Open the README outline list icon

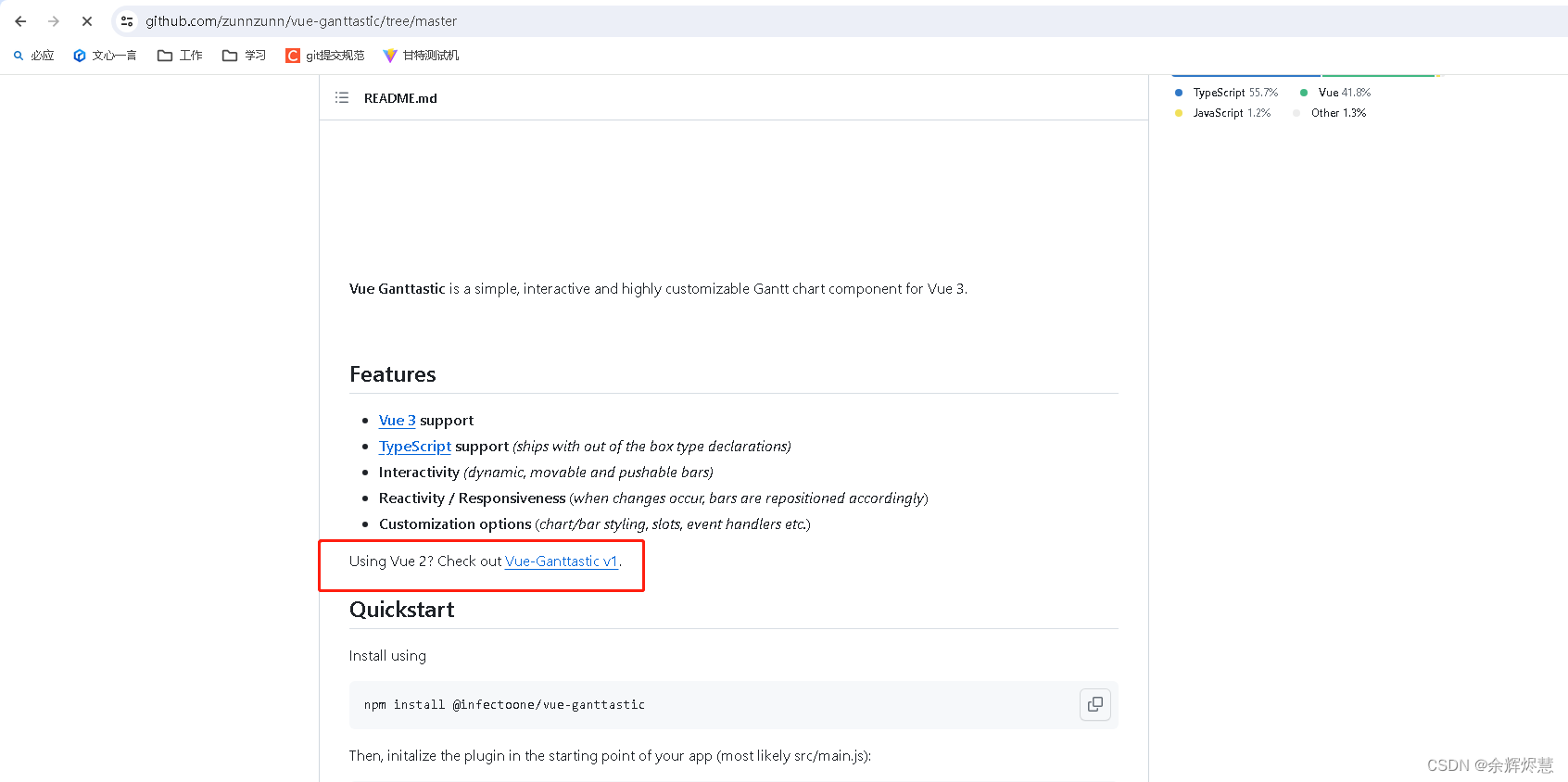(x=342, y=98)
